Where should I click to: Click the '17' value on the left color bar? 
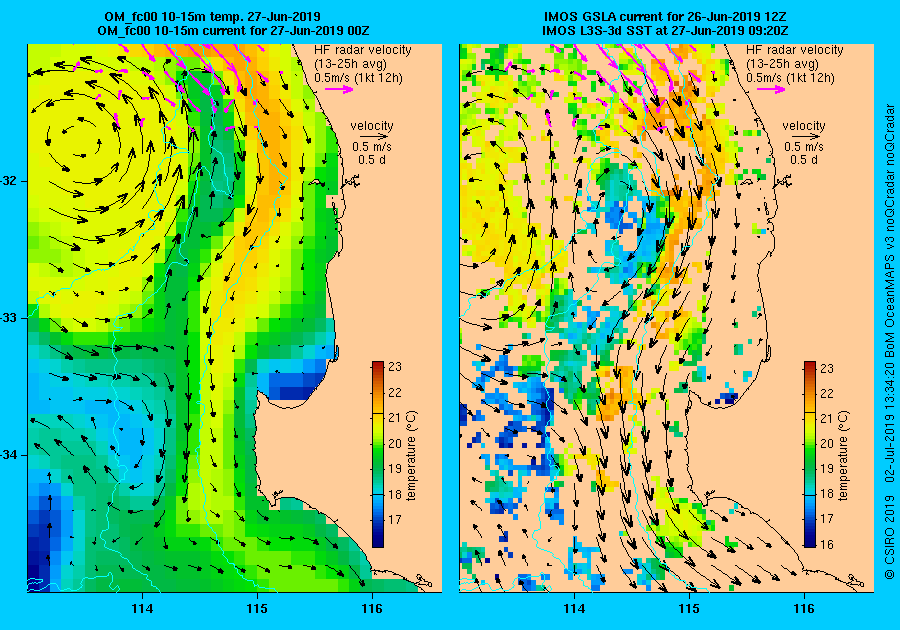pyautogui.click(x=395, y=519)
